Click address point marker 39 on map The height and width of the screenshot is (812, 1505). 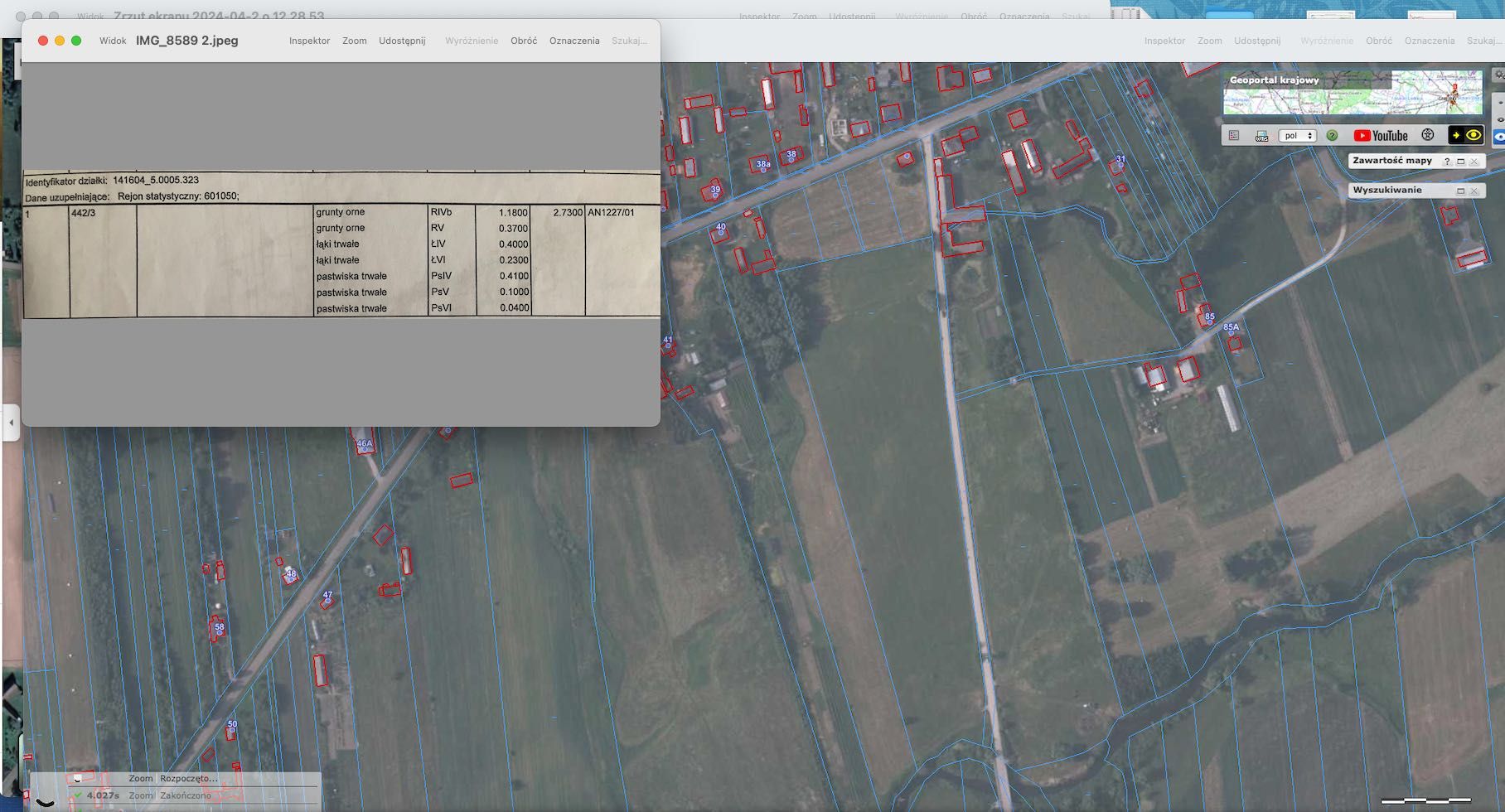[715, 191]
